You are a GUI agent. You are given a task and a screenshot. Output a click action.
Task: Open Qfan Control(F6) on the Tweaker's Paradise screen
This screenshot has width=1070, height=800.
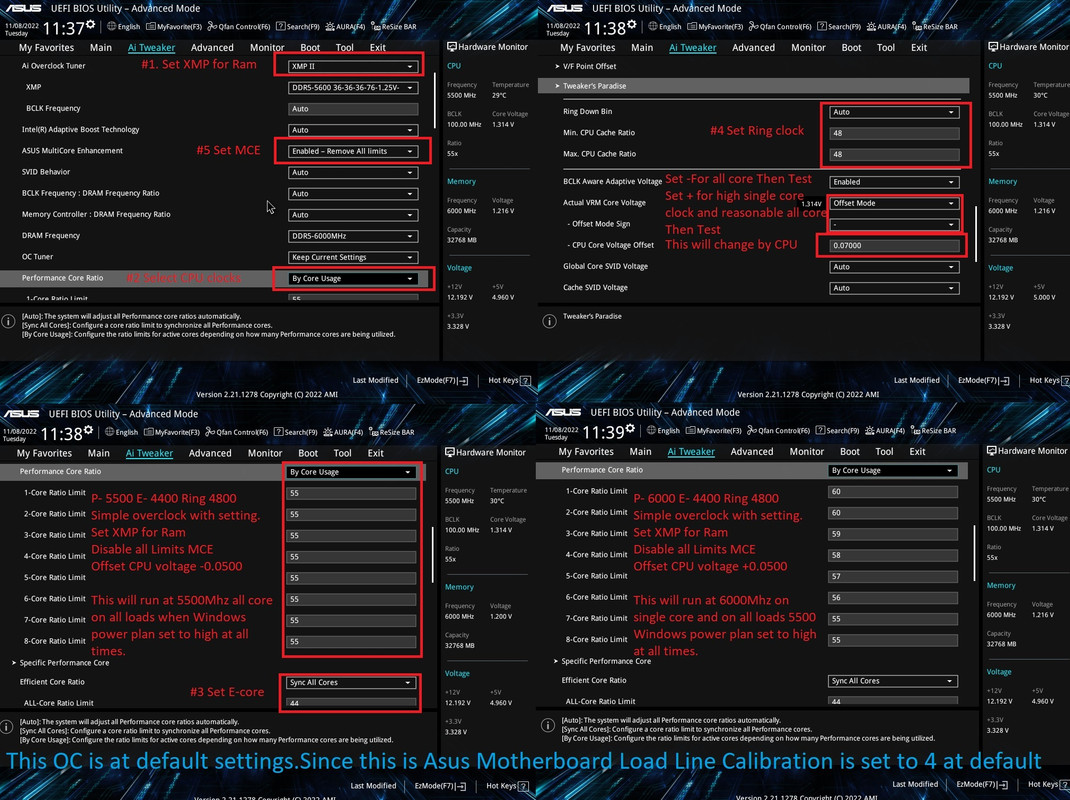[780, 27]
